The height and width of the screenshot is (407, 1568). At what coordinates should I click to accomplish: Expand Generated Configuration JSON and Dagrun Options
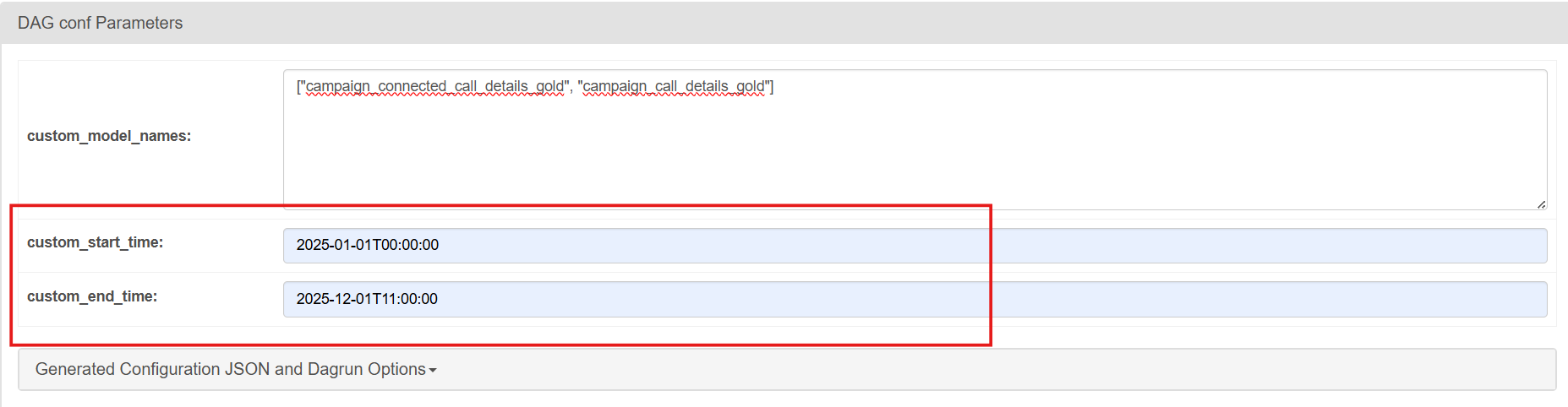(236, 370)
